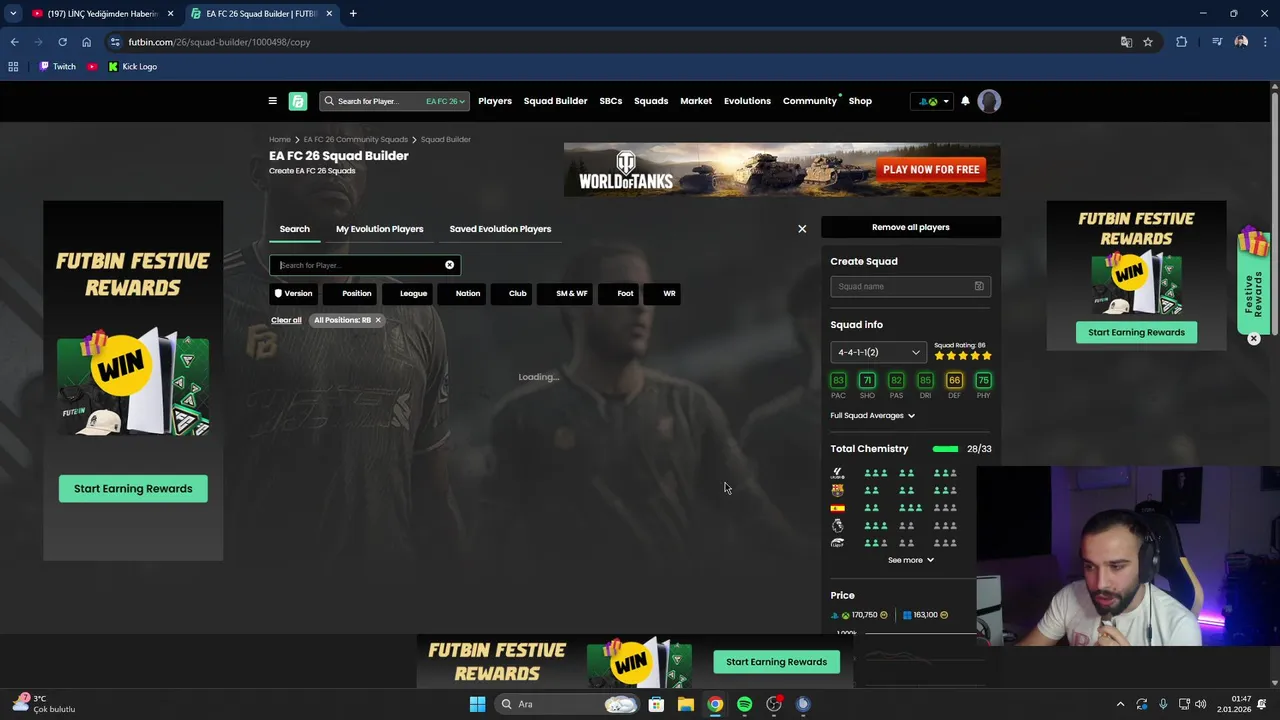Click the Home breadcrumb link
Screen dimensions: 1280x720
tap(280, 140)
